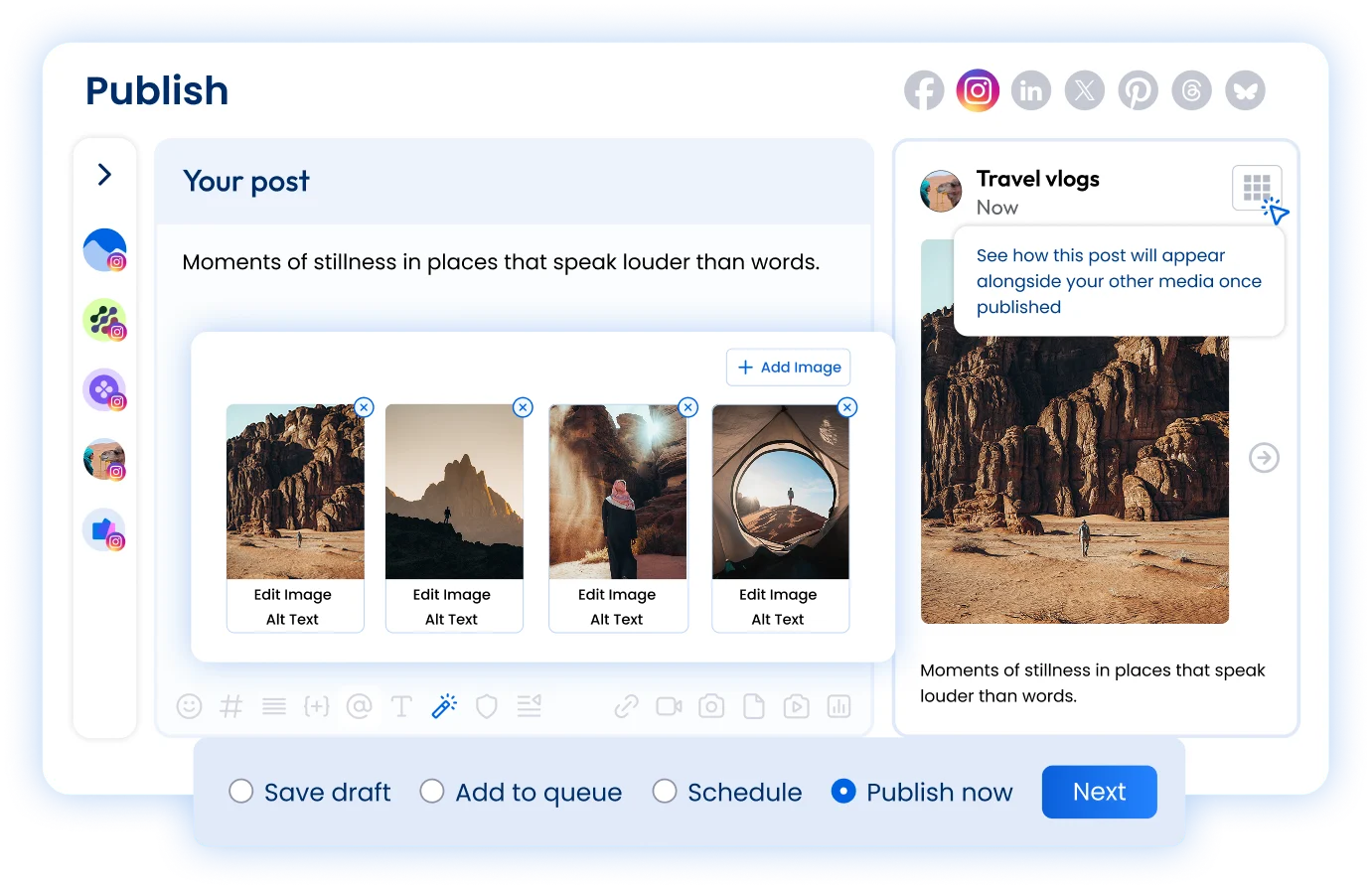Select the AI magic wand tool

pos(443,705)
